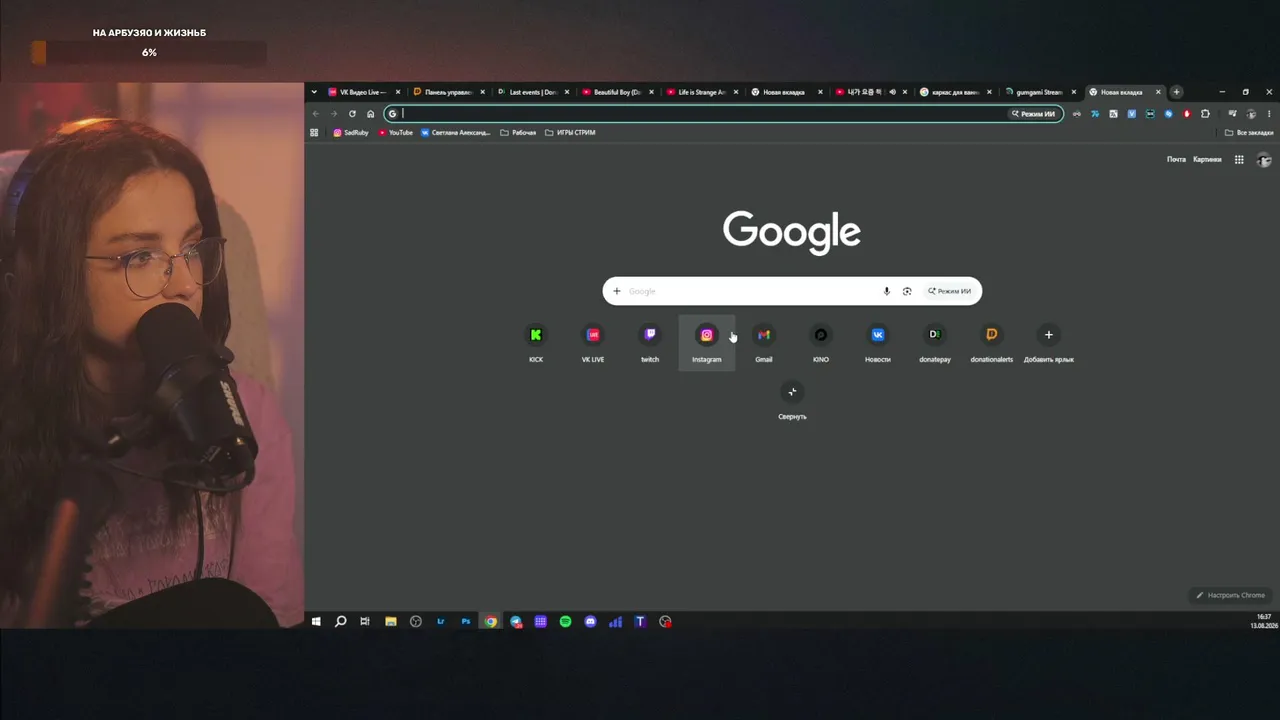Image resolution: width=1280 pixels, height=720 pixels.
Task: Open the Все закладки folder
Action: [1250, 132]
